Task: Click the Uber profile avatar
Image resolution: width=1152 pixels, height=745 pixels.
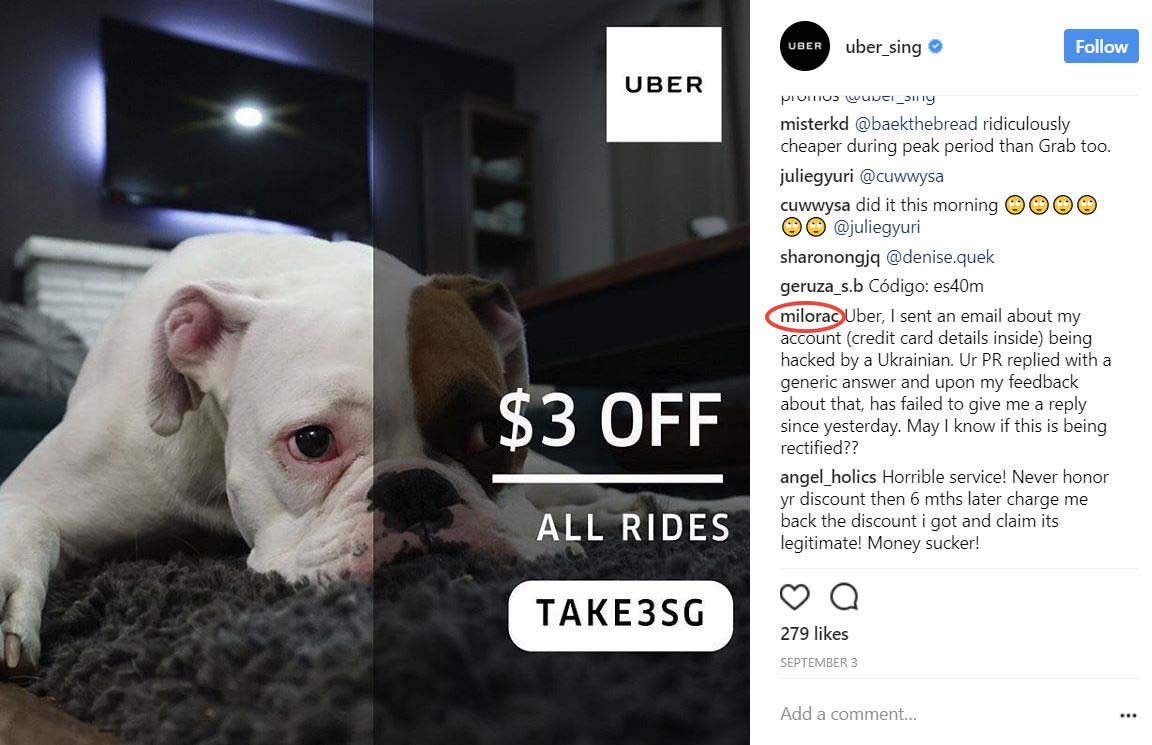Action: pos(804,46)
